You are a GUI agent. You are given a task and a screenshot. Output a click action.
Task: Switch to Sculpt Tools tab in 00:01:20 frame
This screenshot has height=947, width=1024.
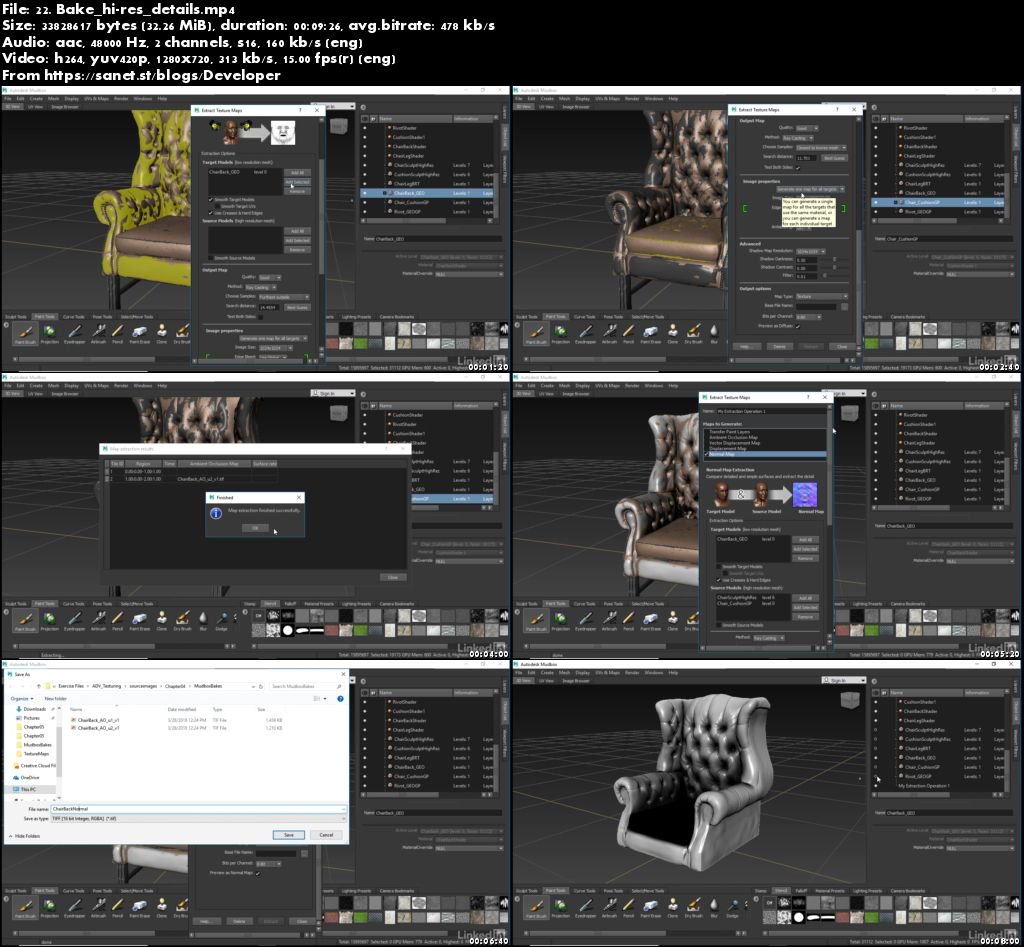point(16,317)
